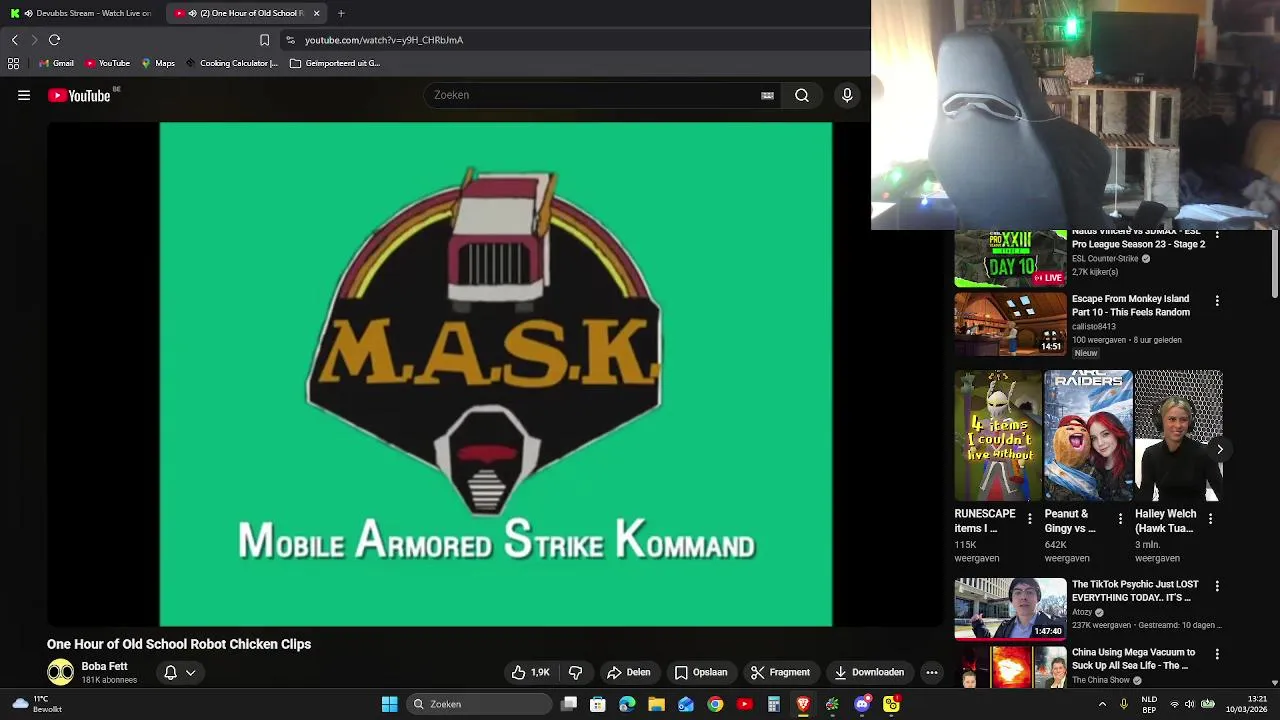Image resolution: width=1280 pixels, height=720 pixels.
Task: Open the Gmail bookmark
Action: point(56,63)
